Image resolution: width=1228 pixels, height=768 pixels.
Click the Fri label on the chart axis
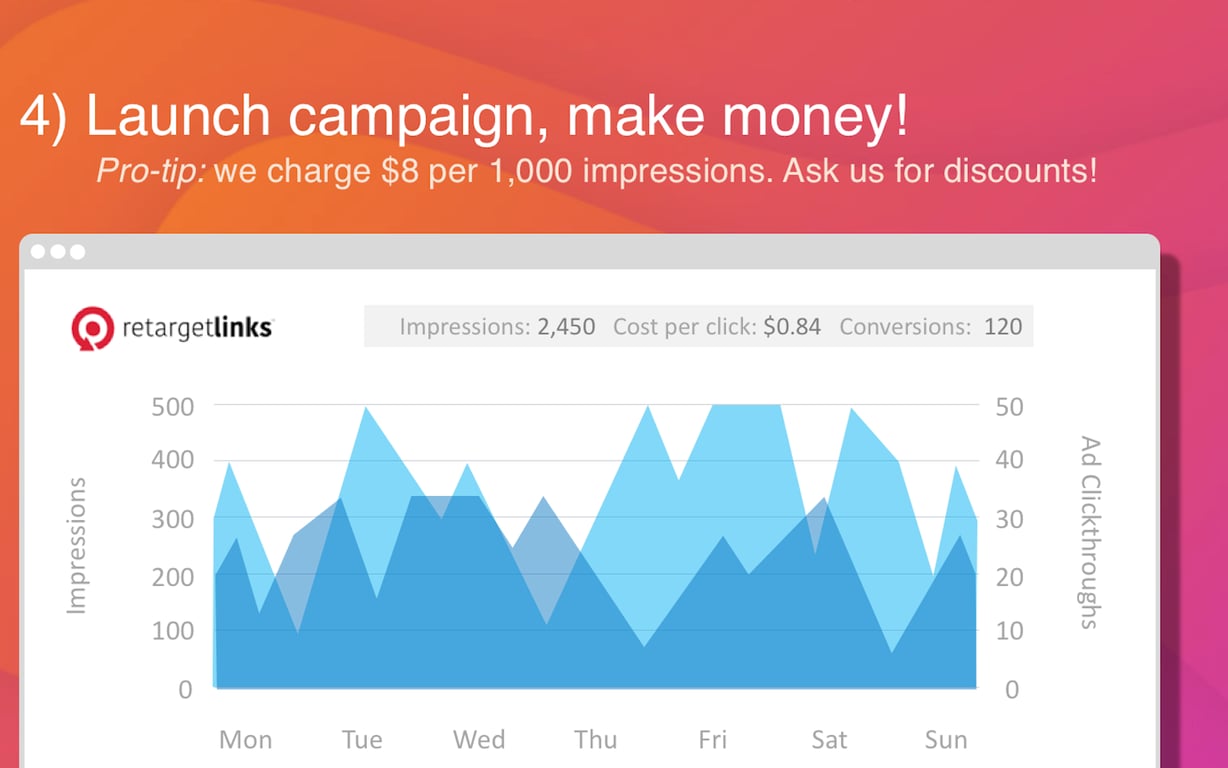712,739
